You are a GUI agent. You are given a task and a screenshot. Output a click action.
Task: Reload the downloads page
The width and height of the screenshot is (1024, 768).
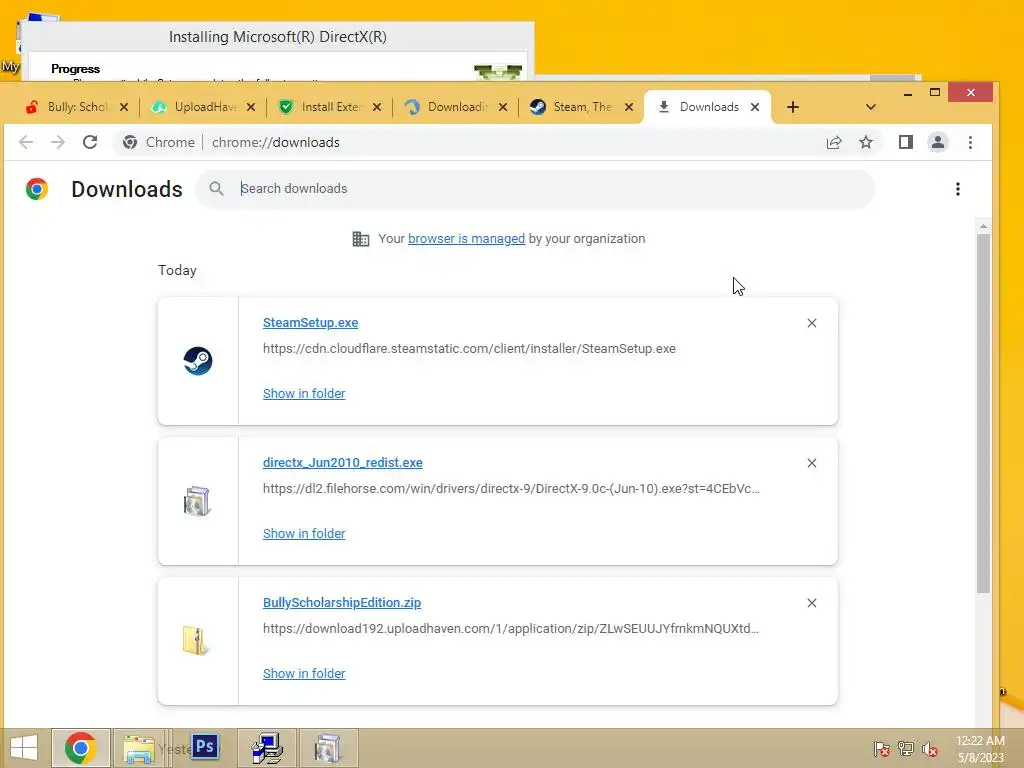90,142
